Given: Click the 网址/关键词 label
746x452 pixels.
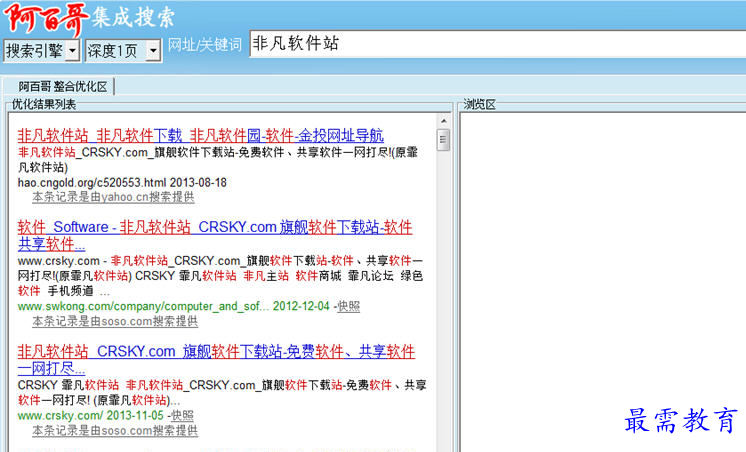Looking at the screenshot, I should pos(205,45).
